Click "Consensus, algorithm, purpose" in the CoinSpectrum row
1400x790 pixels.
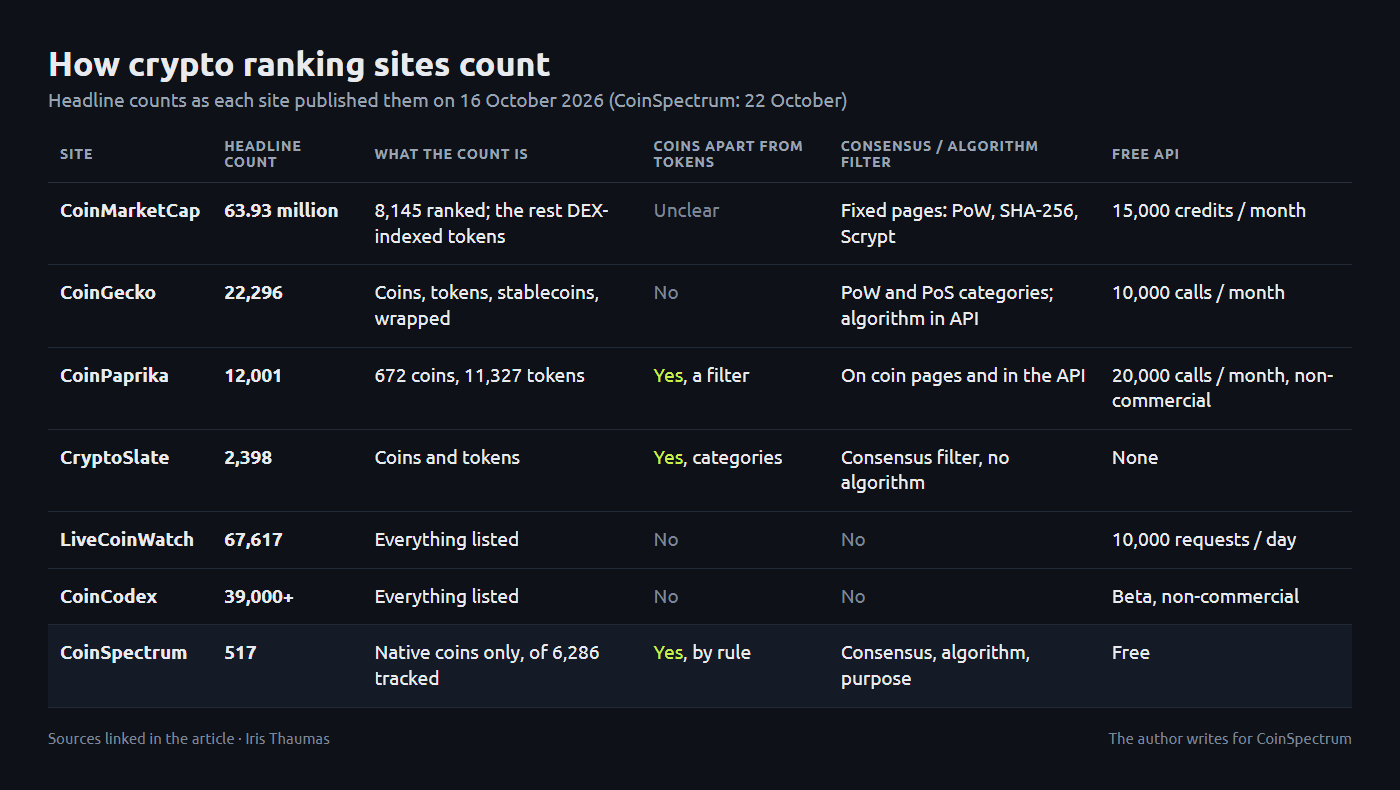tap(935, 666)
